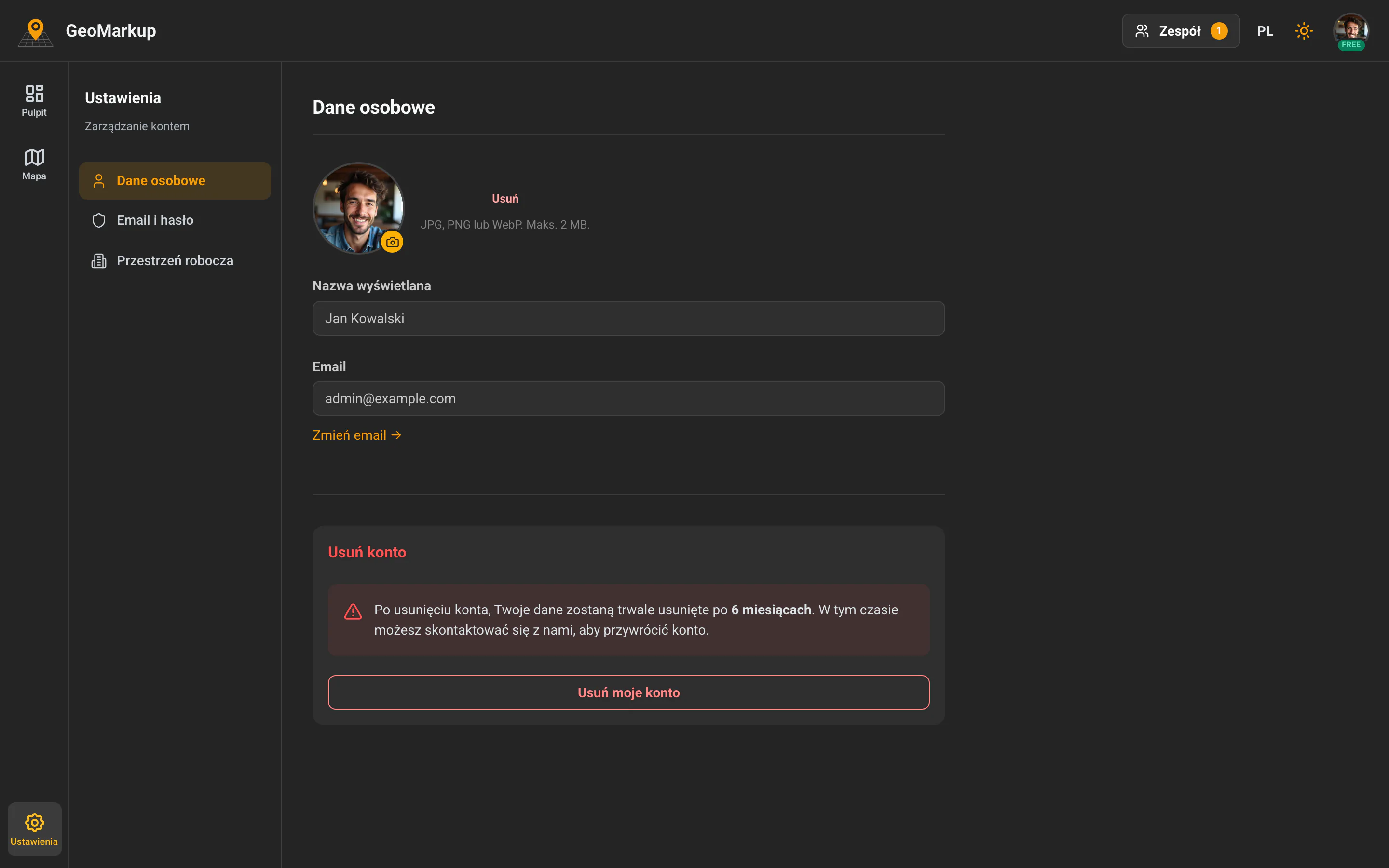Click the orange team count badge
Screen dimensions: 1389x868
click(x=1219, y=31)
